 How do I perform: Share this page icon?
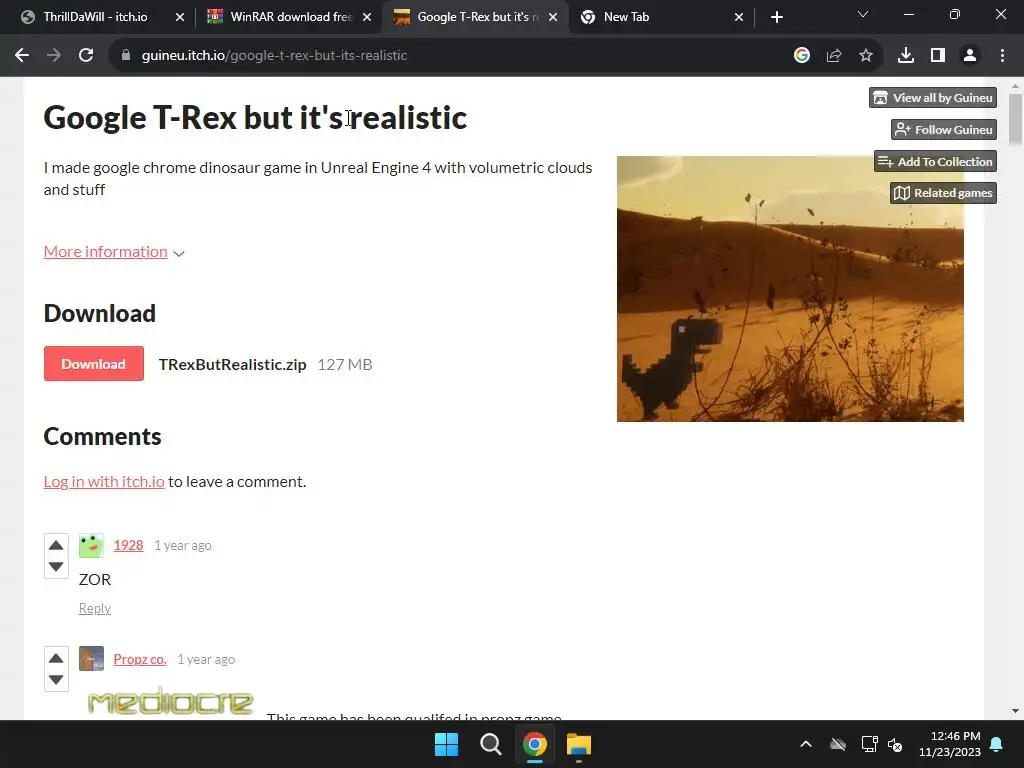(x=834, y=56)
